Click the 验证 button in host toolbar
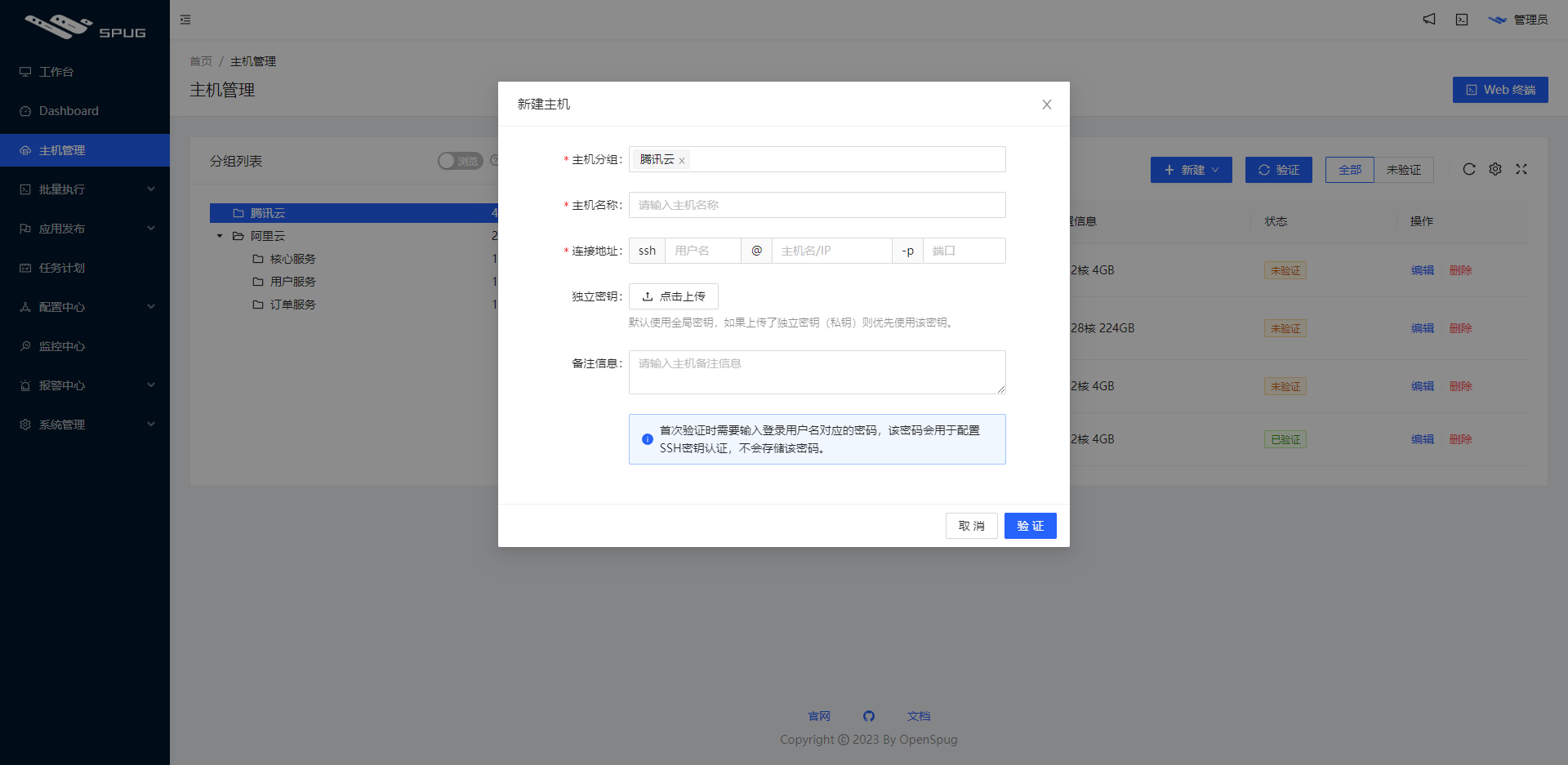This screenshot has width=1568, height=765. pyautogui.click(x=1279, y=170)
